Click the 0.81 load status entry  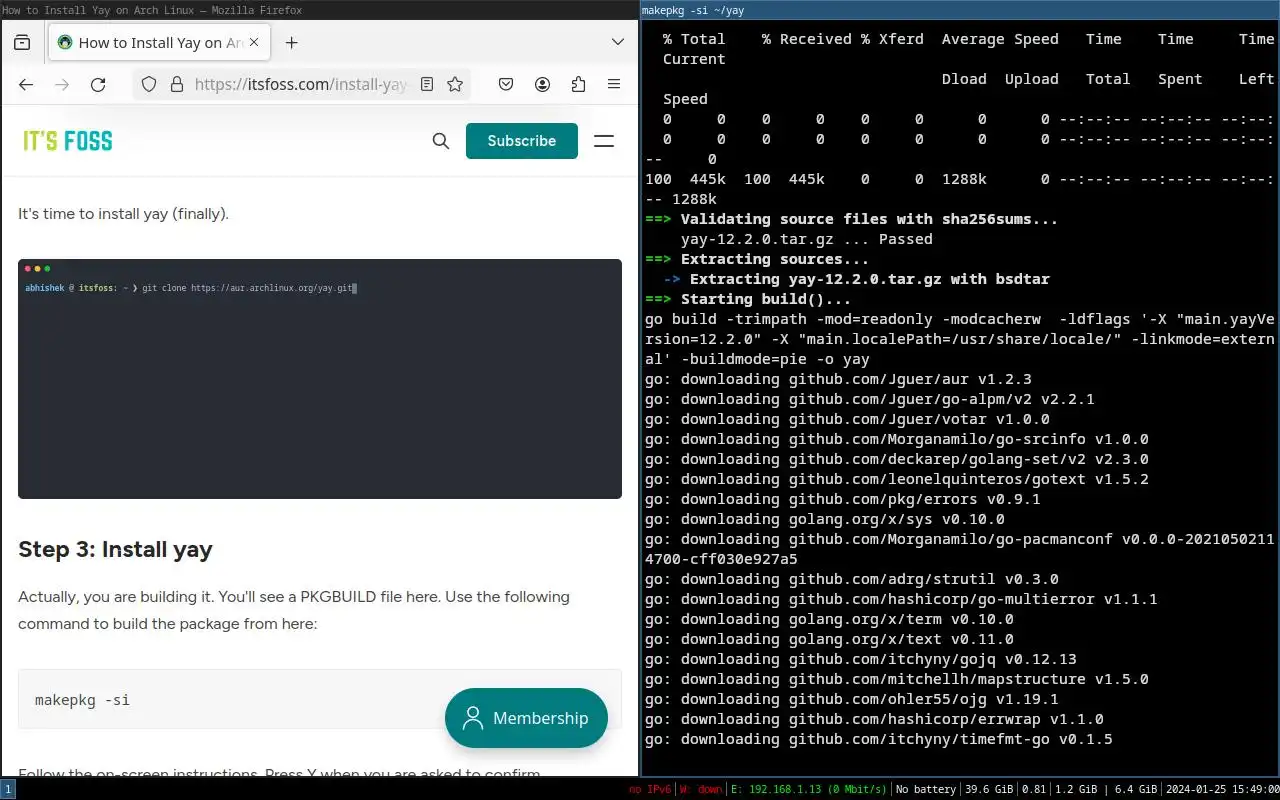[x=1032, y=790]
